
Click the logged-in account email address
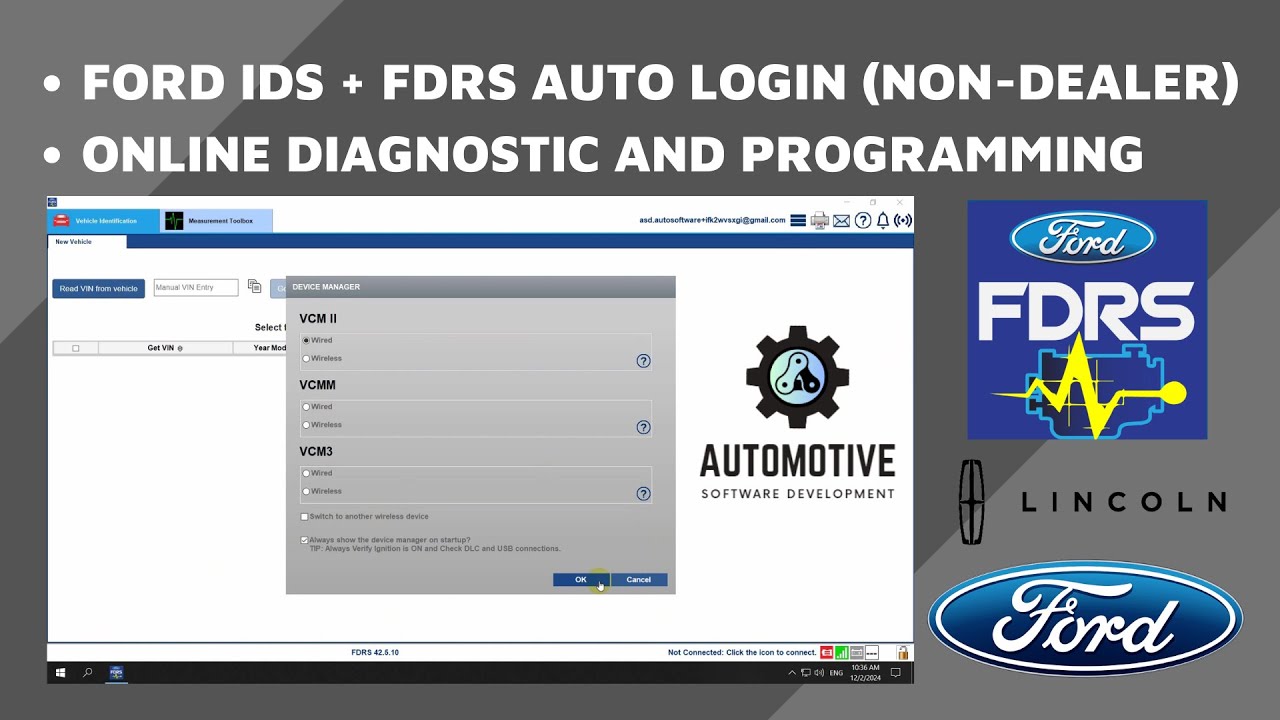click(x=712, y=220)
